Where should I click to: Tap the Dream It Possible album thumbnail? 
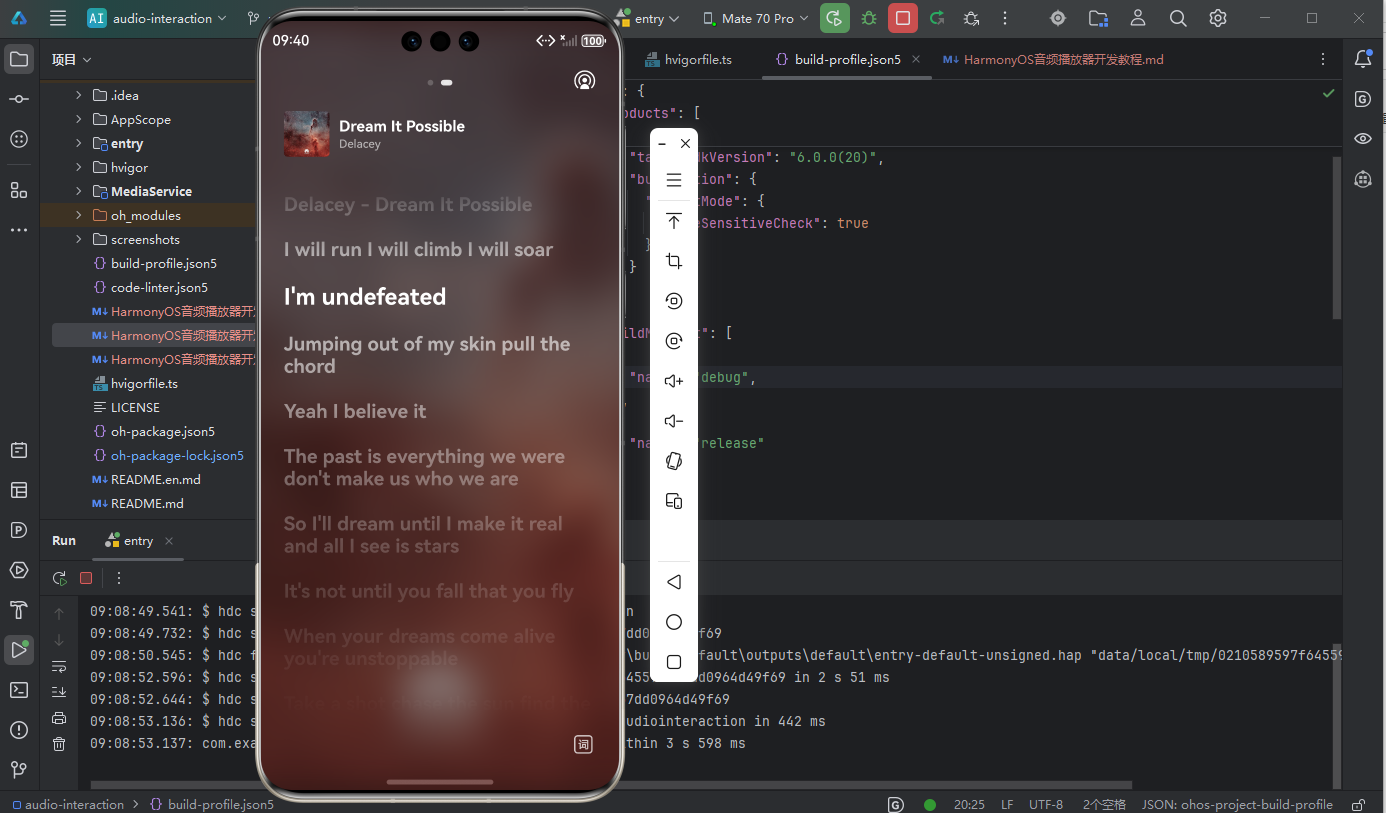307,133
